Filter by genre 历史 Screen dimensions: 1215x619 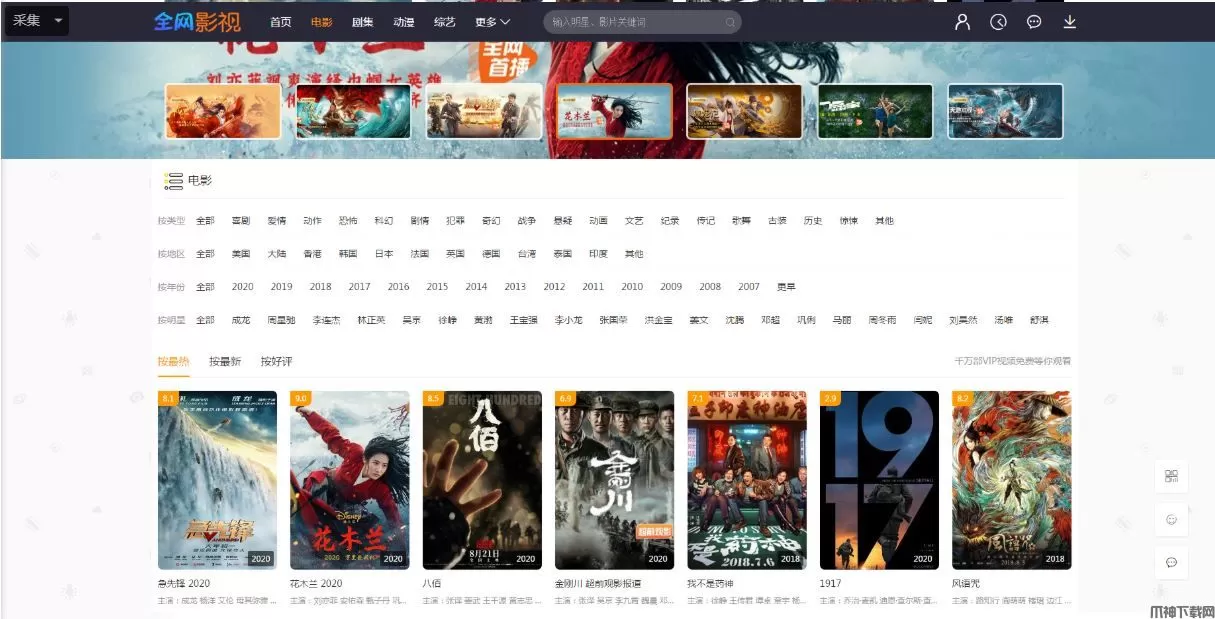pyautogui.click(x=813, y=221)
